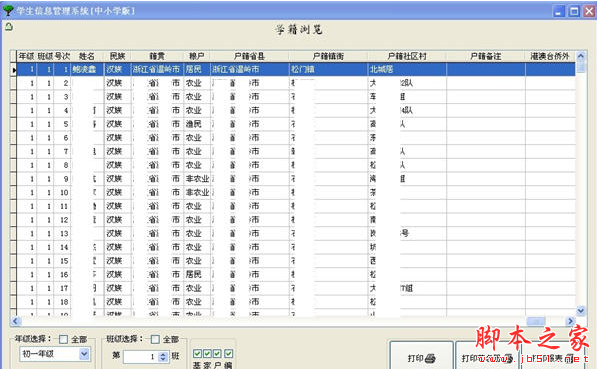This screenshot has height=369, width=597.
Task: Open the 初一年级 grade dropdown
Action: 84,354
